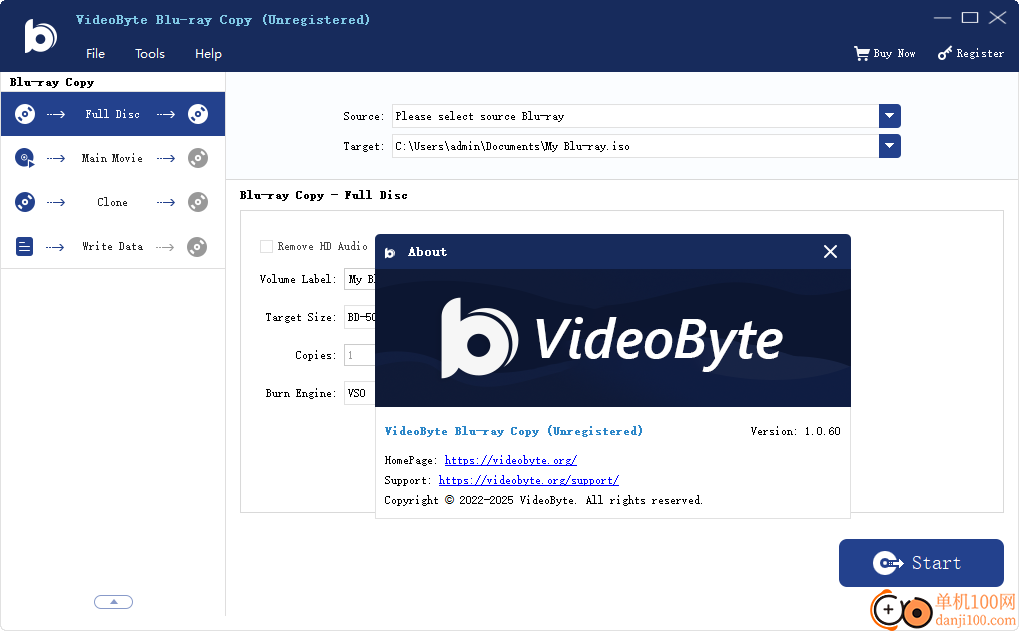The width and height of the screenshot is (1019, 631).
Task: Click the Buy Now shopping cart button
Action: point(884,53)
